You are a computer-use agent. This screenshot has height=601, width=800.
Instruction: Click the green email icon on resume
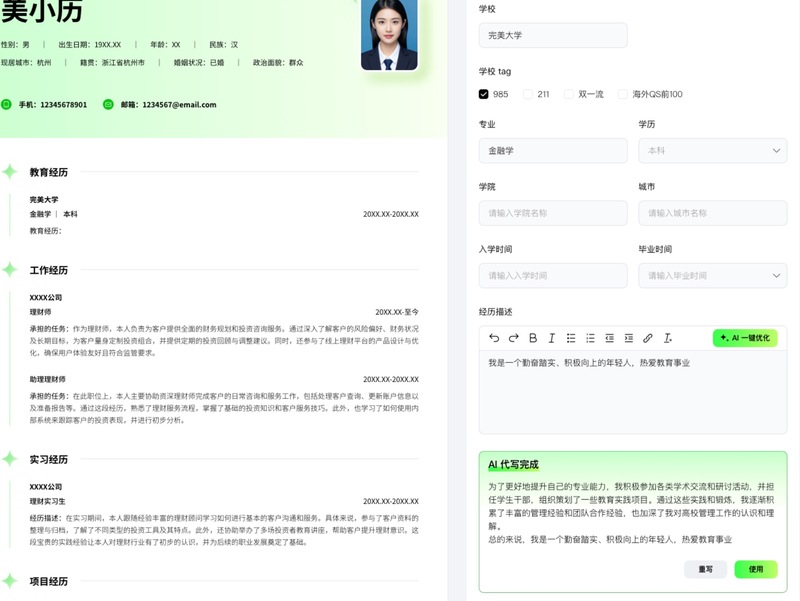tap(108, 105)
